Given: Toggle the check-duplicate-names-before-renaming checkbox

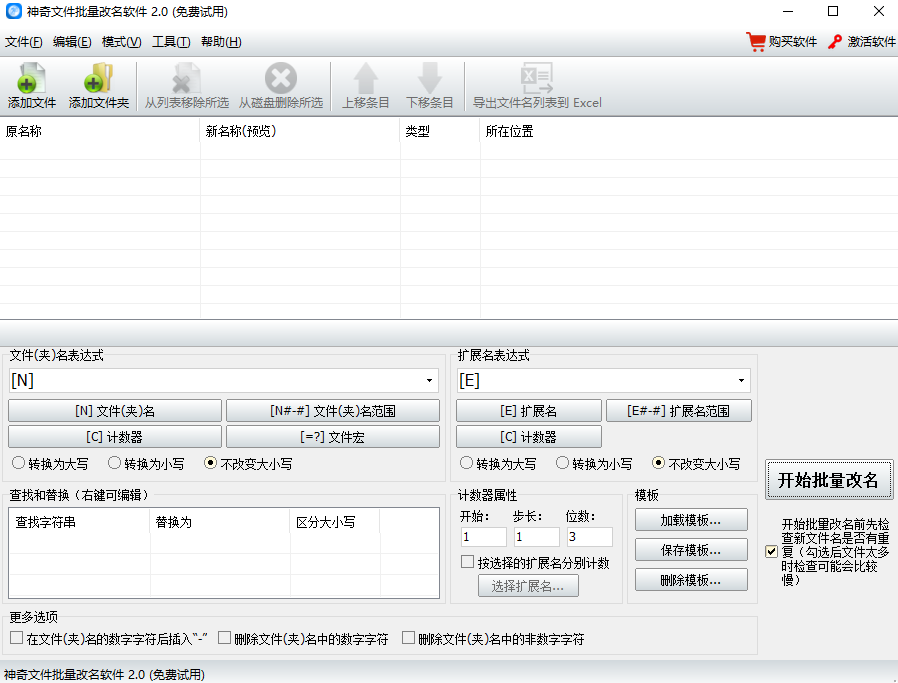Looking at the screenshot, I should pyautogui.click(x=771, y=552).
